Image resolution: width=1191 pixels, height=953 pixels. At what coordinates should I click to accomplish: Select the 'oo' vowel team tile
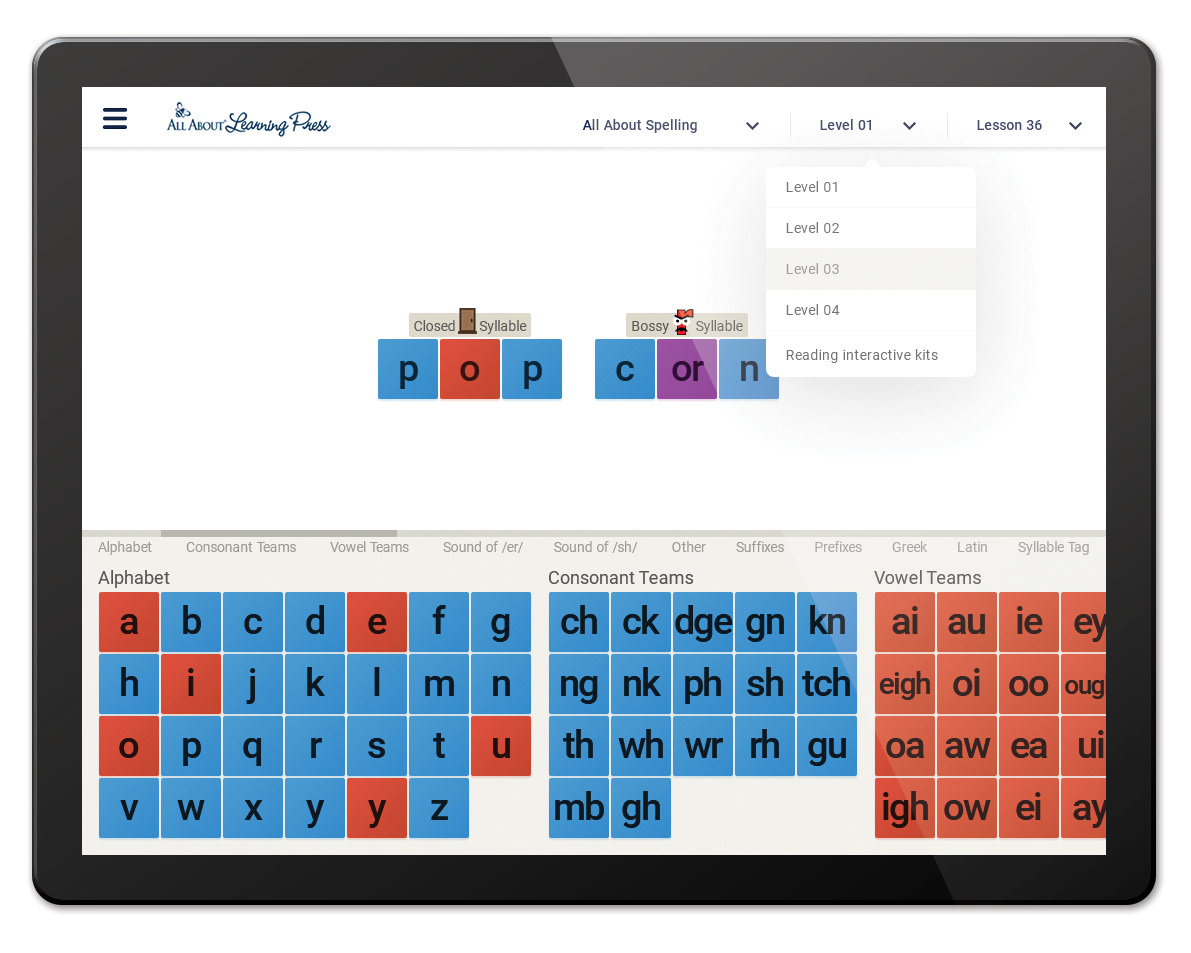tap(1028, 683)
